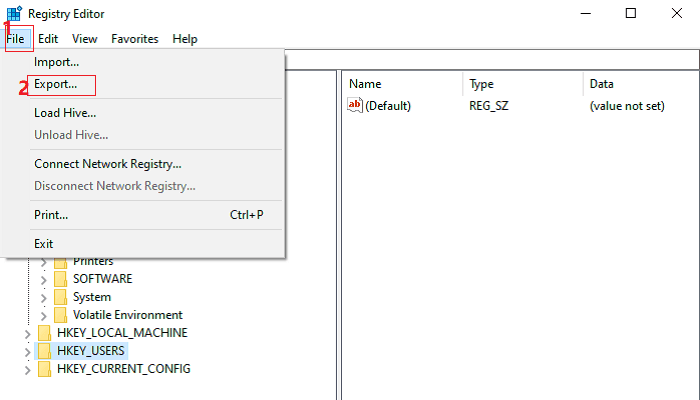Close the Registry Editor window

click(677, 13)
